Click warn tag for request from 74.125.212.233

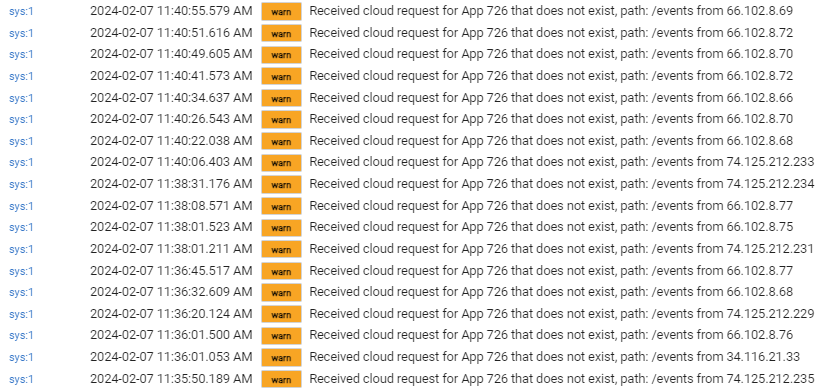pyautogui.click(x=281, y=162)
